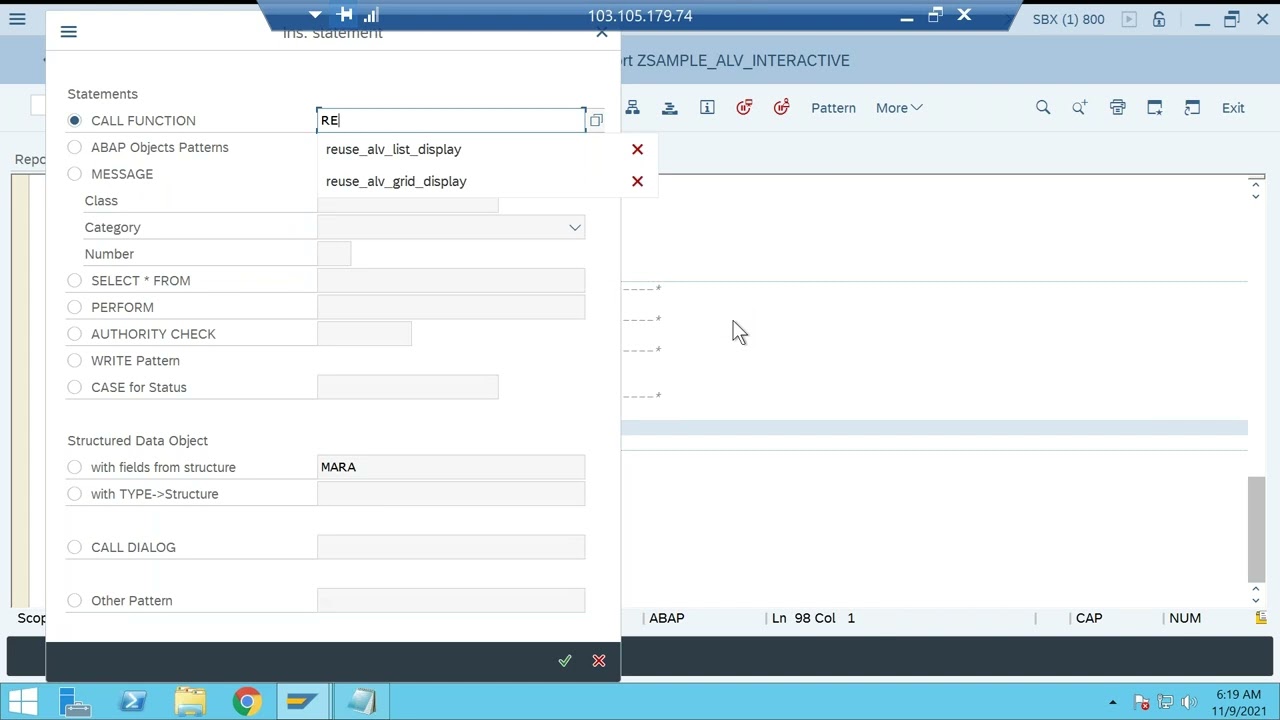Choose reuse_alv_list_display from suggestions
The image size is (1280, 720).
click(393, 149)
